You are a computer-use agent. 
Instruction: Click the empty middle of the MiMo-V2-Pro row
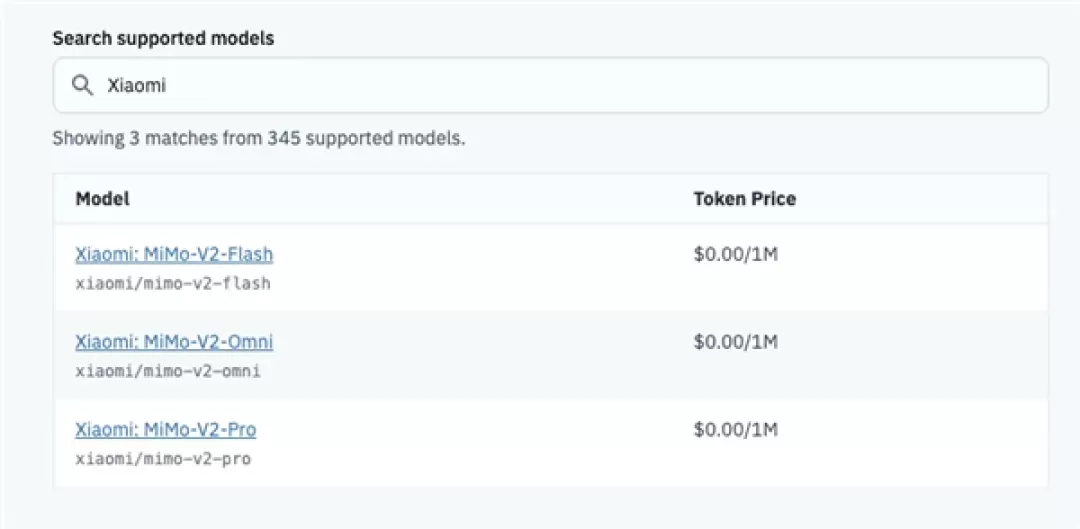(482, 443)
